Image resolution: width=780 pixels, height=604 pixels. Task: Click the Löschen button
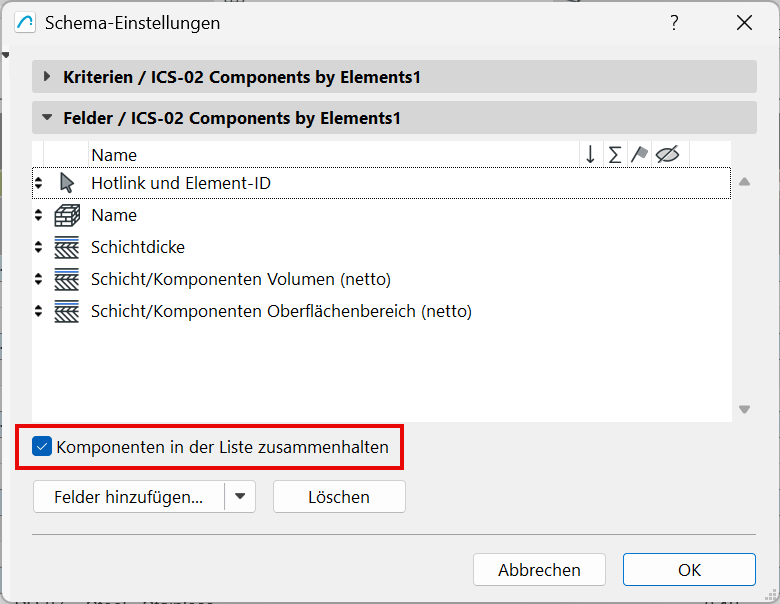tap(339, 497)
